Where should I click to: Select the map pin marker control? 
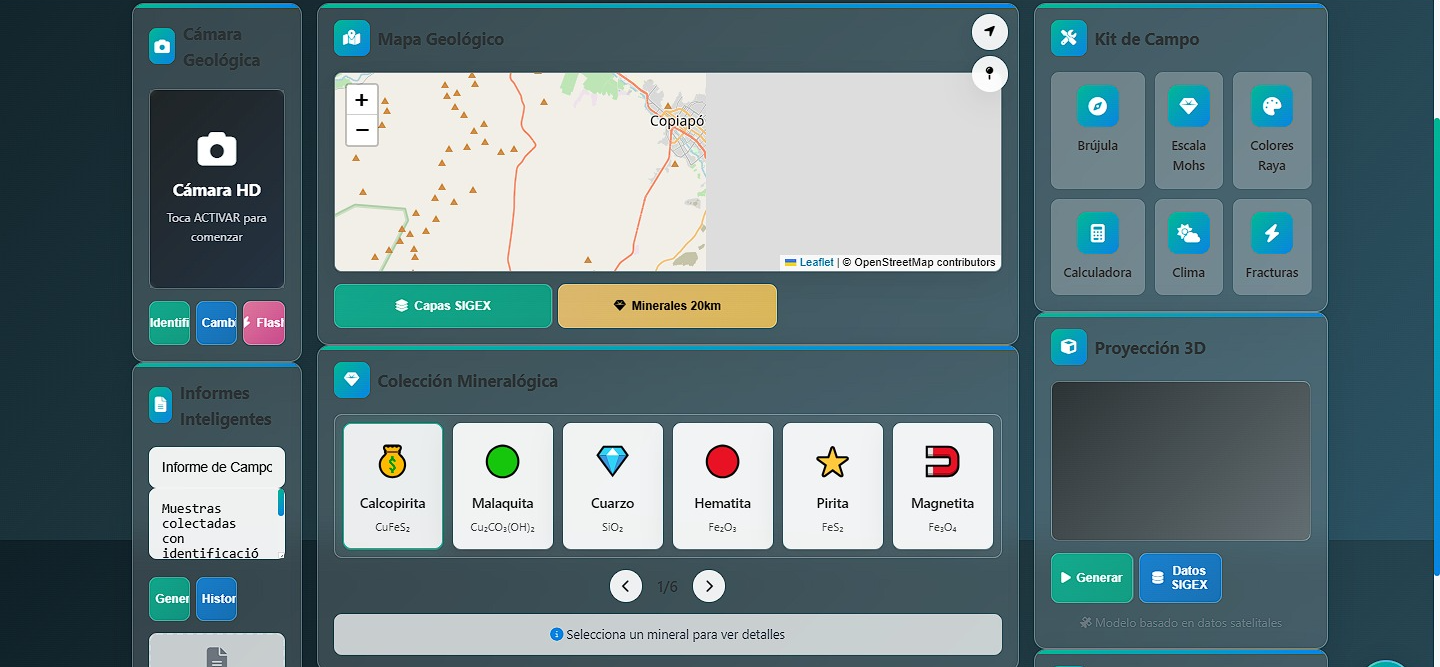tap(989, 73)
